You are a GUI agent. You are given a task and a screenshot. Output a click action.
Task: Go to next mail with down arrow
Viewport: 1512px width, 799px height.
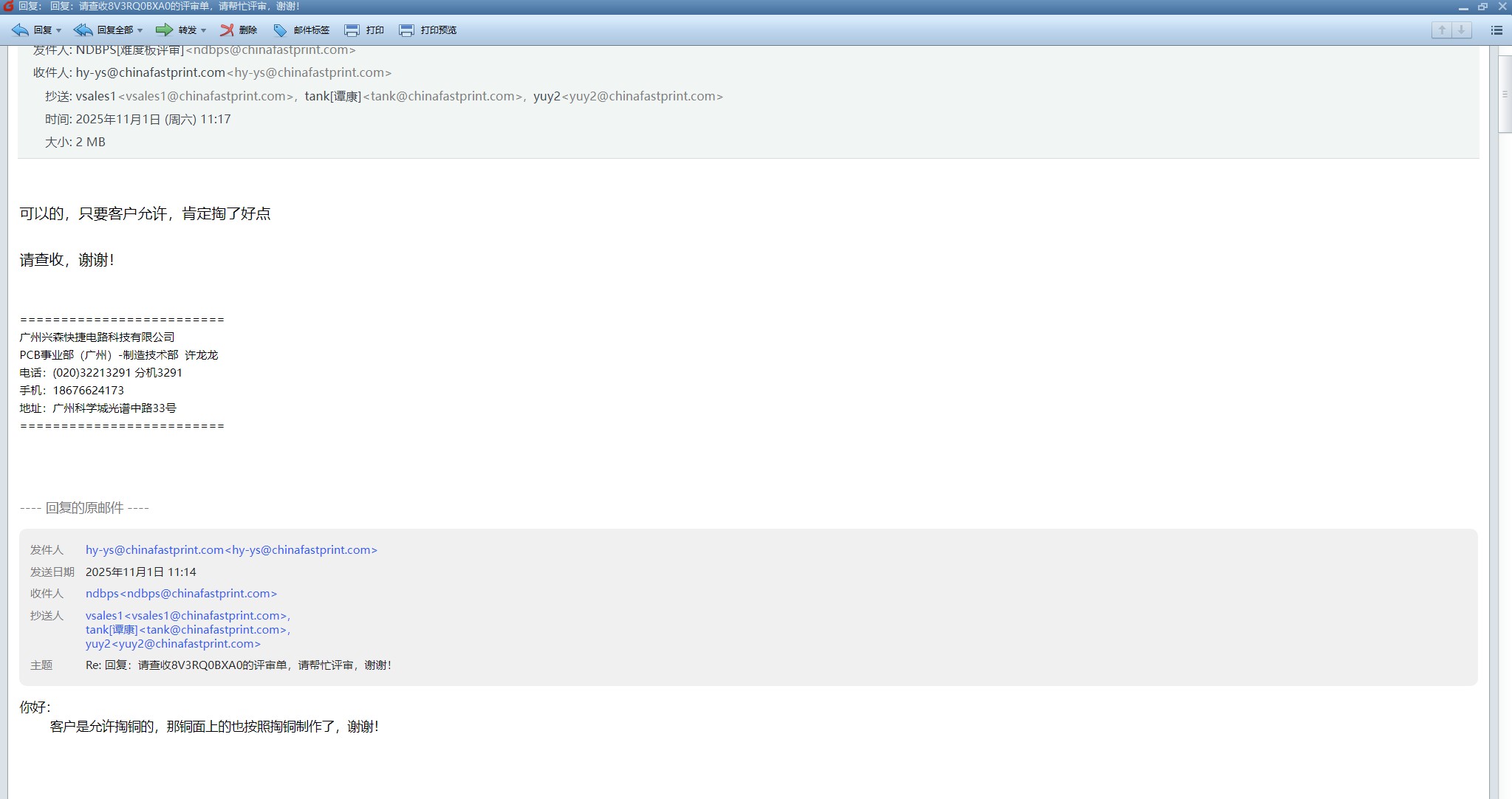point(1461,30)
